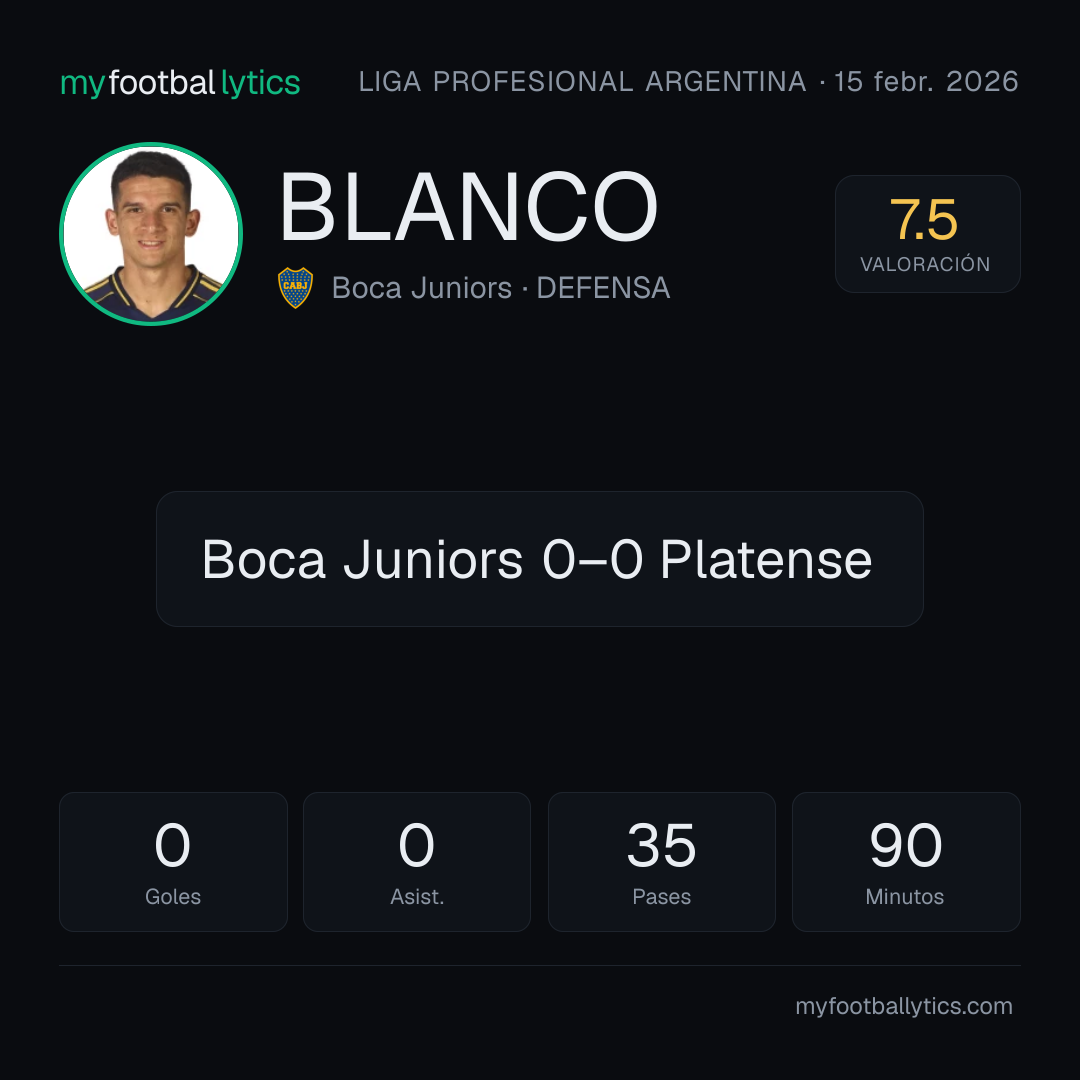Click the VALORACIÓN label

pos(925,264)
